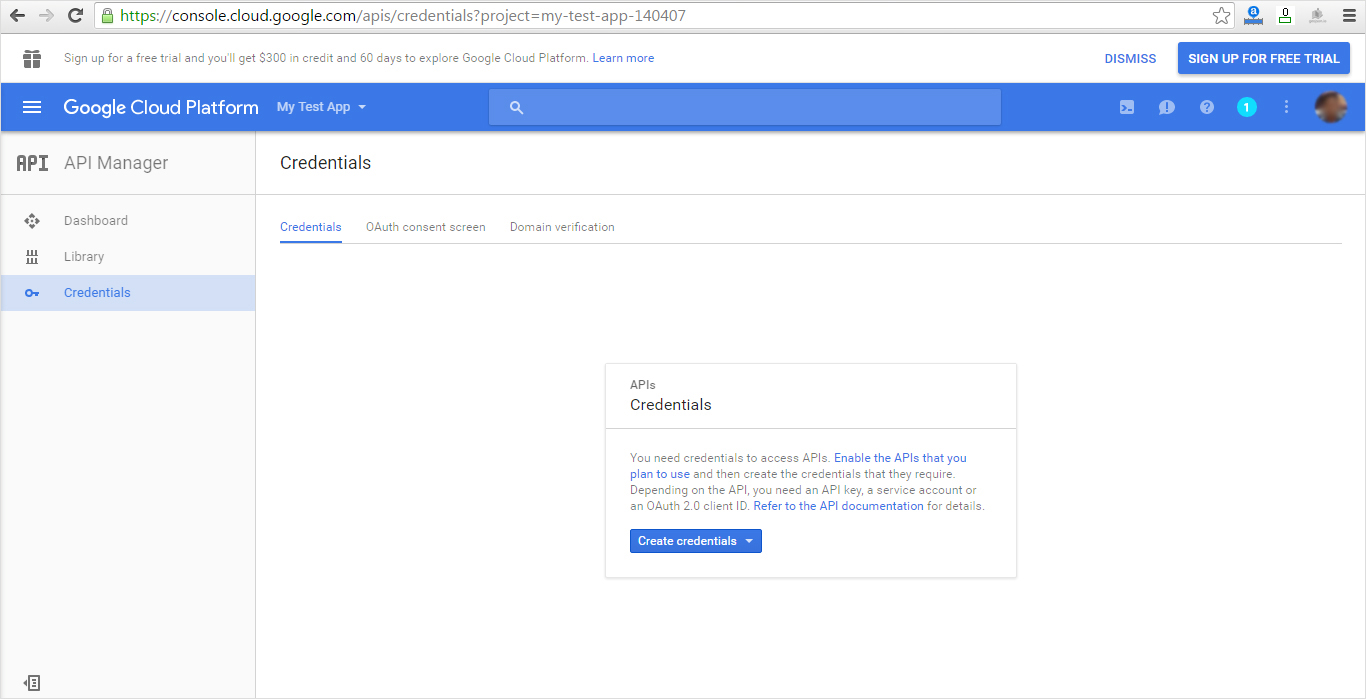Click into the console search field
Viewport: 1366px width, 699px height.
coord(744,107)
